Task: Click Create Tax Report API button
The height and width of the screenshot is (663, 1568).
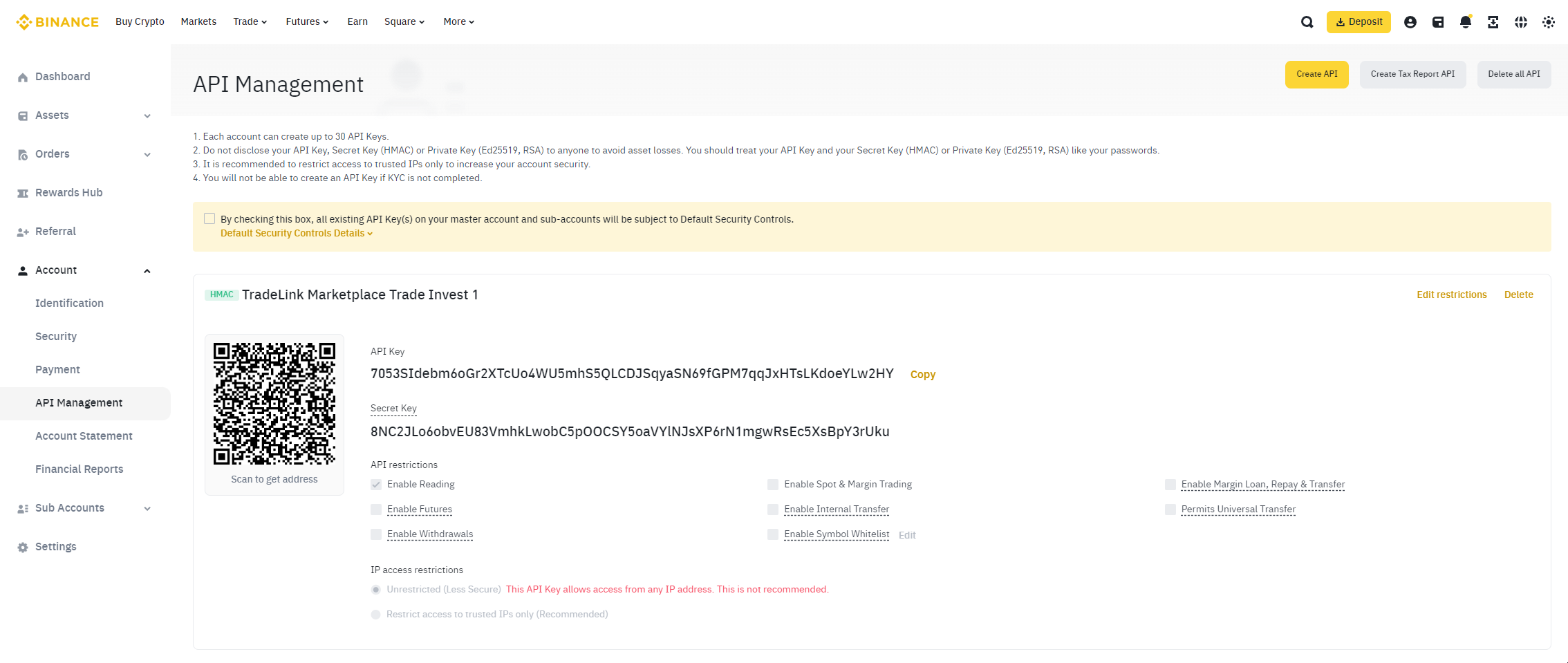Action: [x=1412, y=74]
